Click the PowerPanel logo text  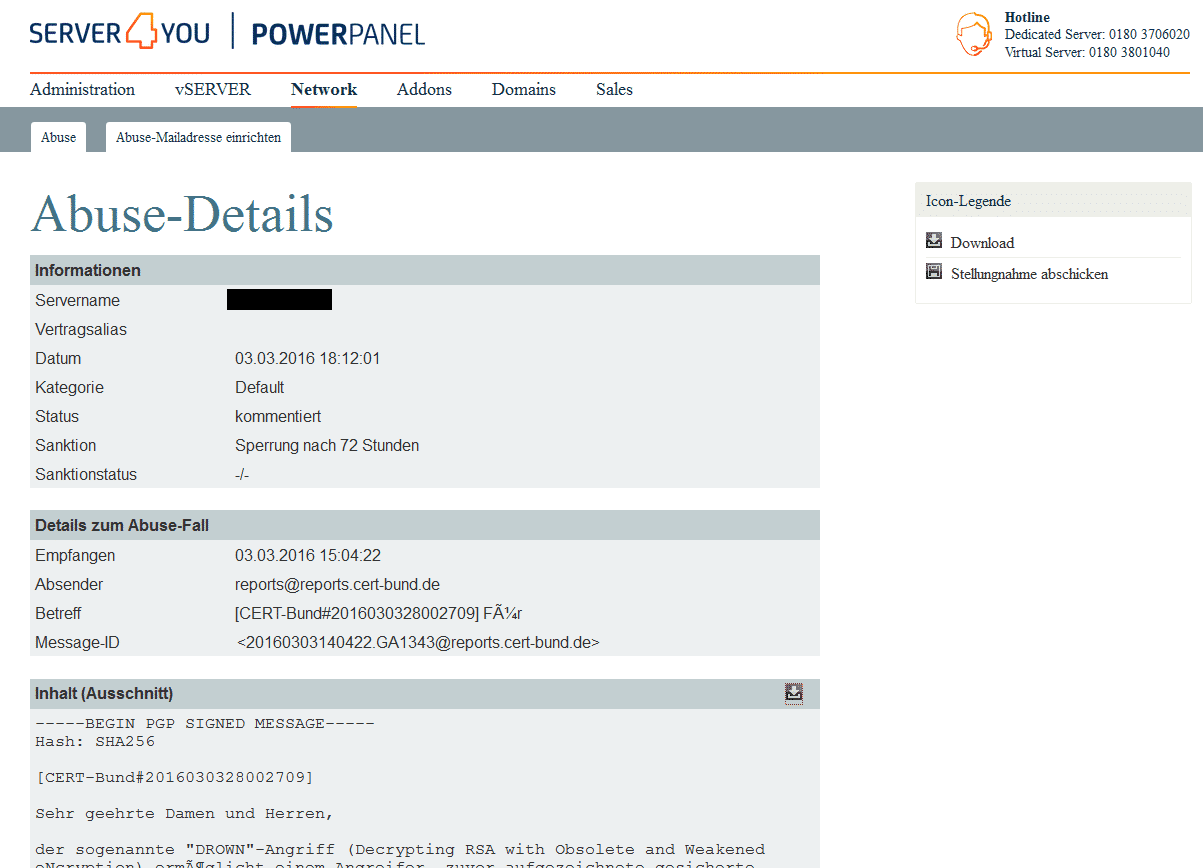point(338,34)
